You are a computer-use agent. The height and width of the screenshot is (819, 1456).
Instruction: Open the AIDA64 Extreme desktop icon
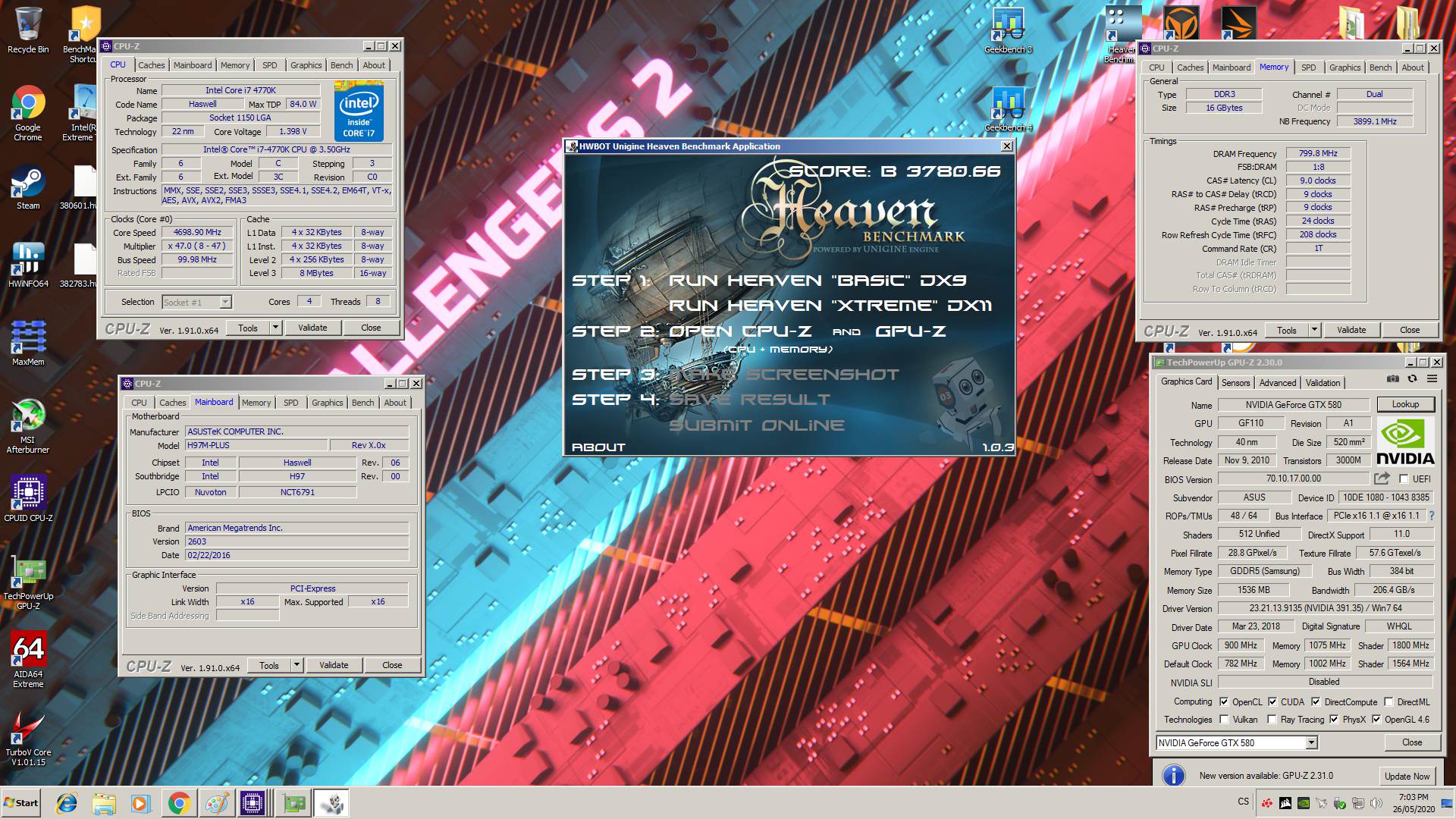point(28,660)
